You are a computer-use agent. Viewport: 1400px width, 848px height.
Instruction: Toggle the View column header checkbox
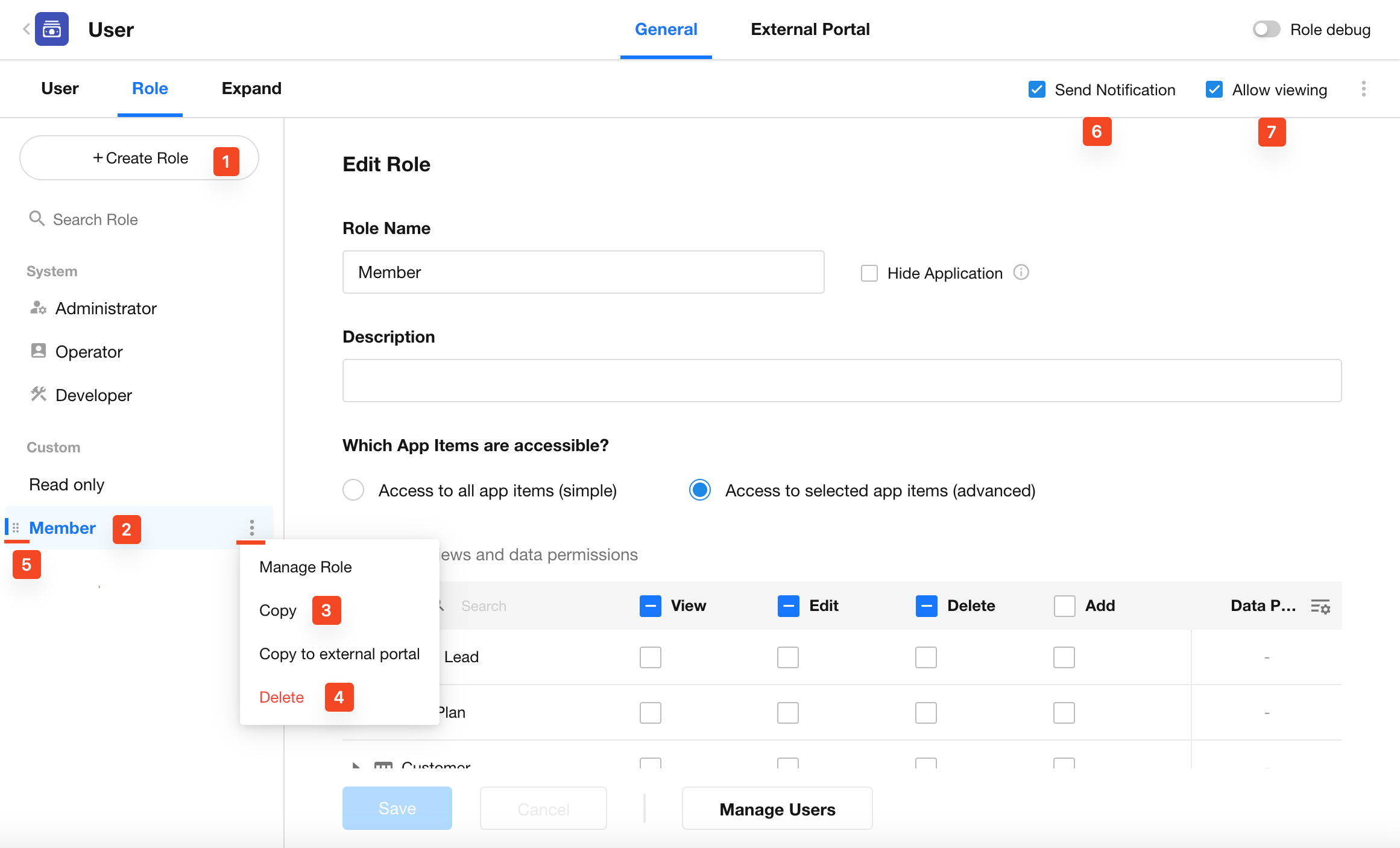(x=650, y=606)
